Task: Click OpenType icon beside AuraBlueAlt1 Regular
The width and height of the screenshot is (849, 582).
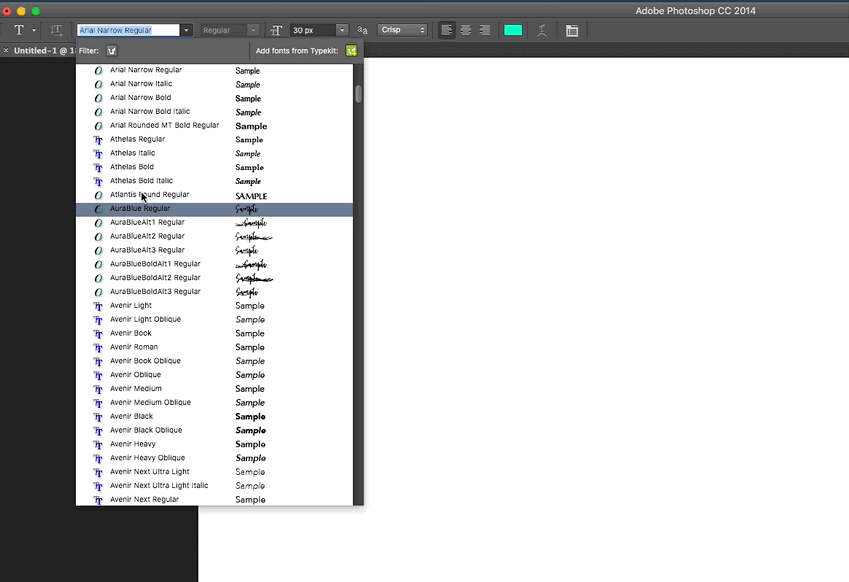Action: (98, 223)
